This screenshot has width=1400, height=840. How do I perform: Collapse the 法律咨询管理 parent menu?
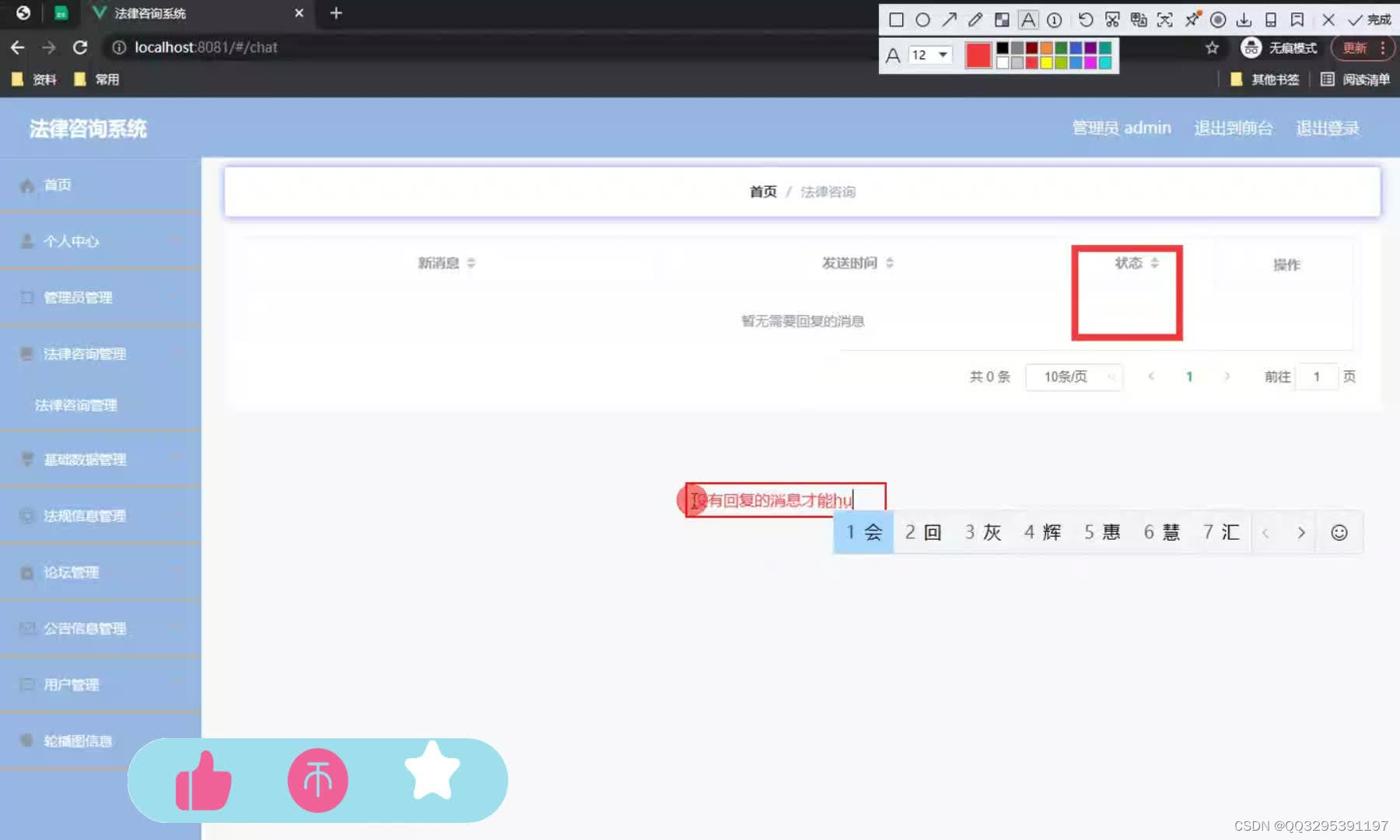pos(100,354)
